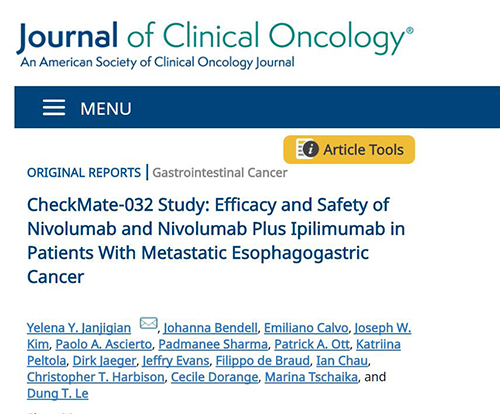Open Ian Chau author link
The height and width of the screenshot is (414, 500).
[x=342, y=361]
